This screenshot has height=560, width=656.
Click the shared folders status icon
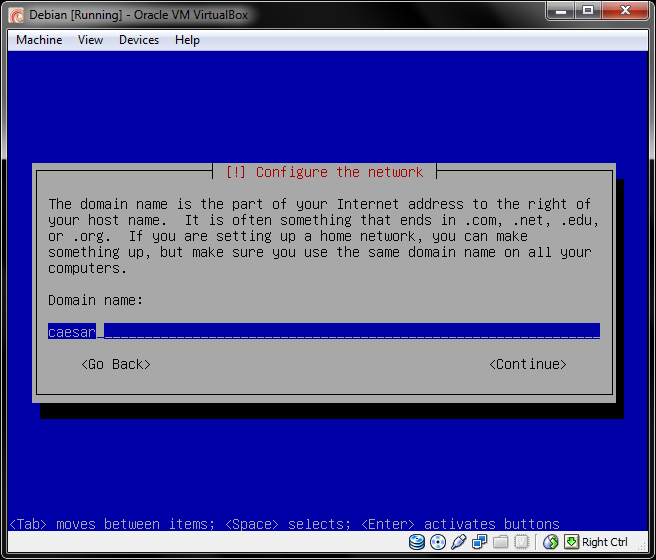[500, 542]
